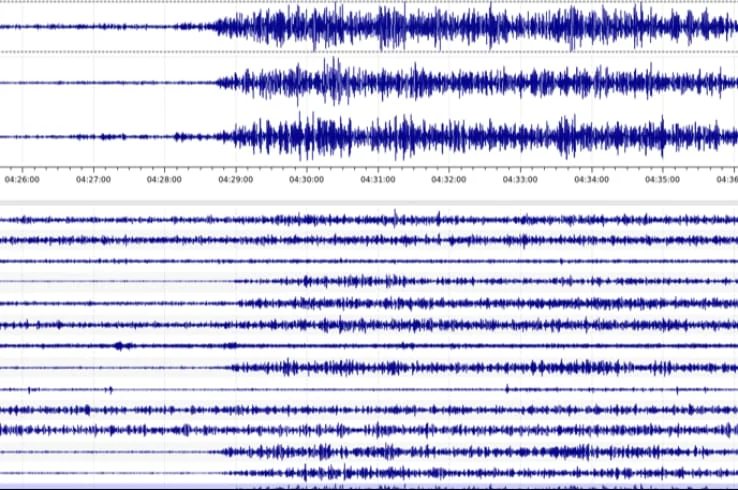Select the middle waveform trace in upper panel
The image size is (738, 490).
400,82
